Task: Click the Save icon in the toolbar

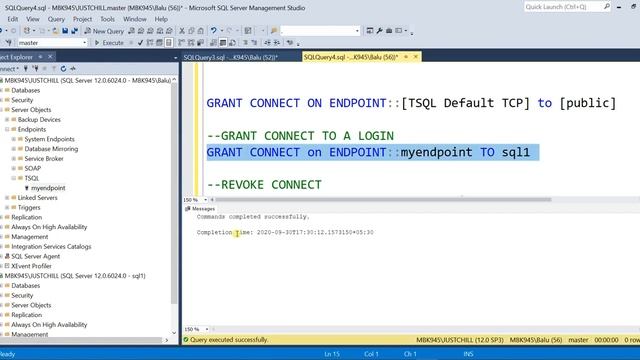Action: pos(65,31)
